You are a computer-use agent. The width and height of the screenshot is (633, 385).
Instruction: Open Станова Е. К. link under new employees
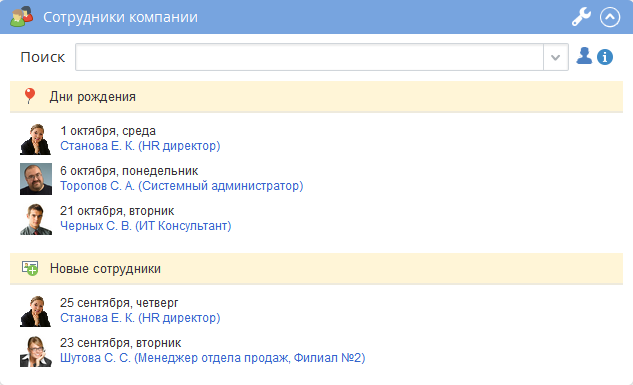coord(140,318)
